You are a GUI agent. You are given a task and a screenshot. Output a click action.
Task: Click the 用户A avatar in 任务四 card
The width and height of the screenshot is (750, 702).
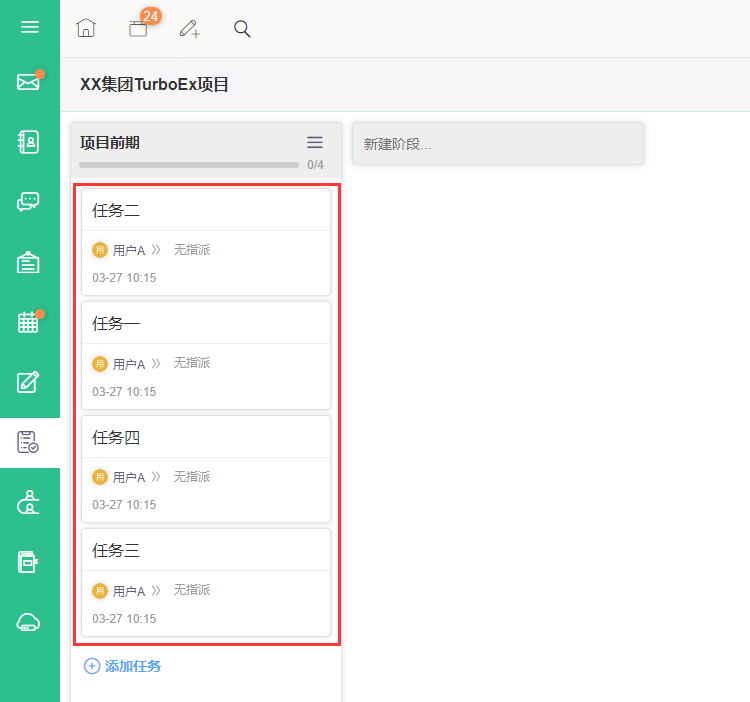click(x=100, y=477)
